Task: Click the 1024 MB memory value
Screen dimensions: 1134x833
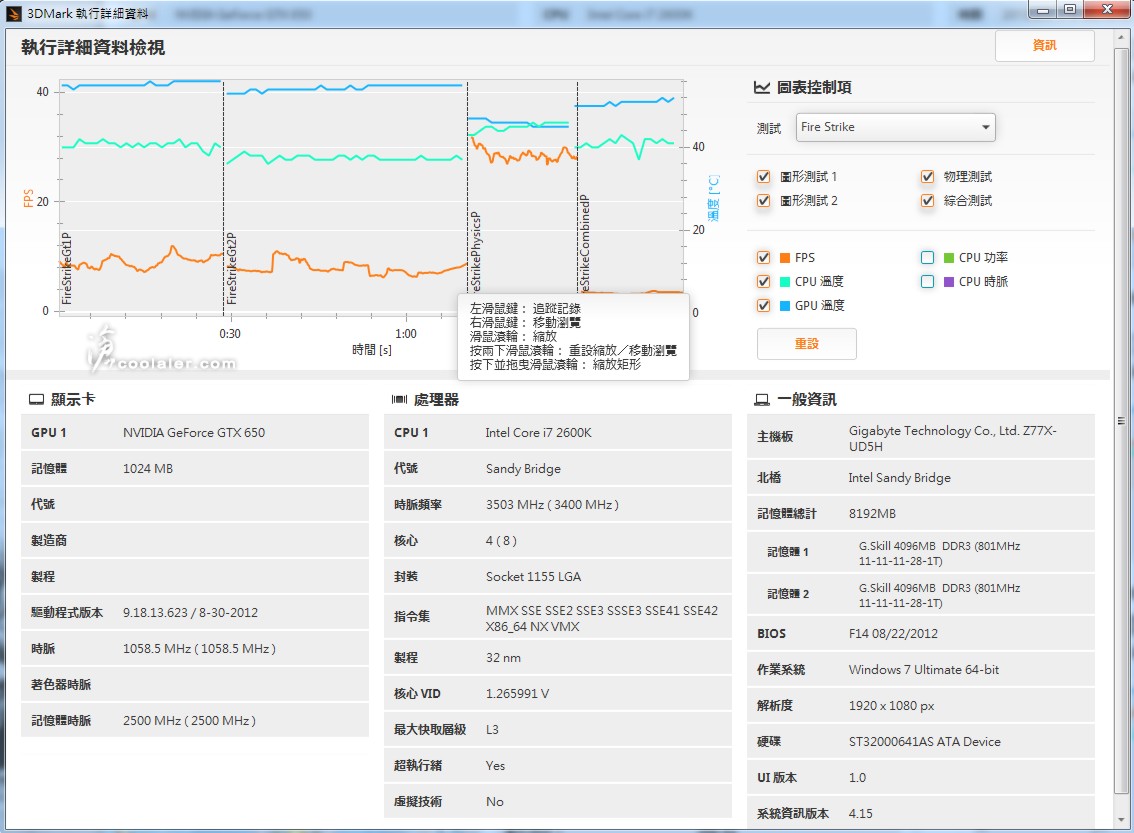Action: tap(148, 469)
